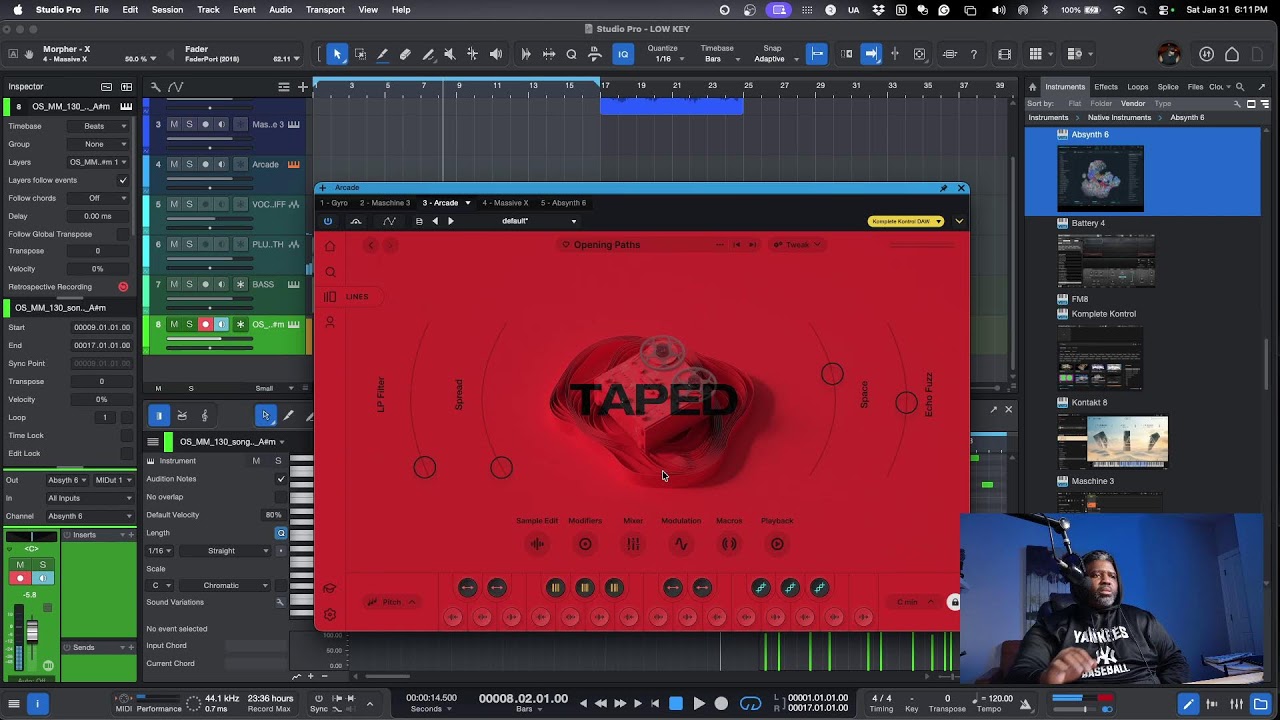Open Arcade settings gear icon
Image resolution: width=1280 pixels, height=720 pixels.
[330, 614]
